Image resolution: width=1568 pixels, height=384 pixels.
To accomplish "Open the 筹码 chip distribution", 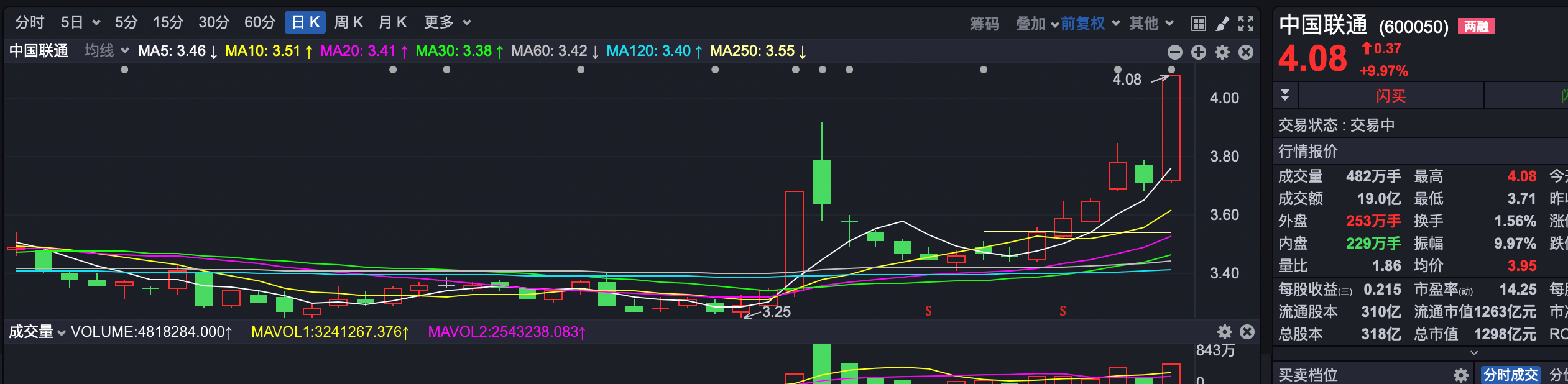I will (984, 24).
